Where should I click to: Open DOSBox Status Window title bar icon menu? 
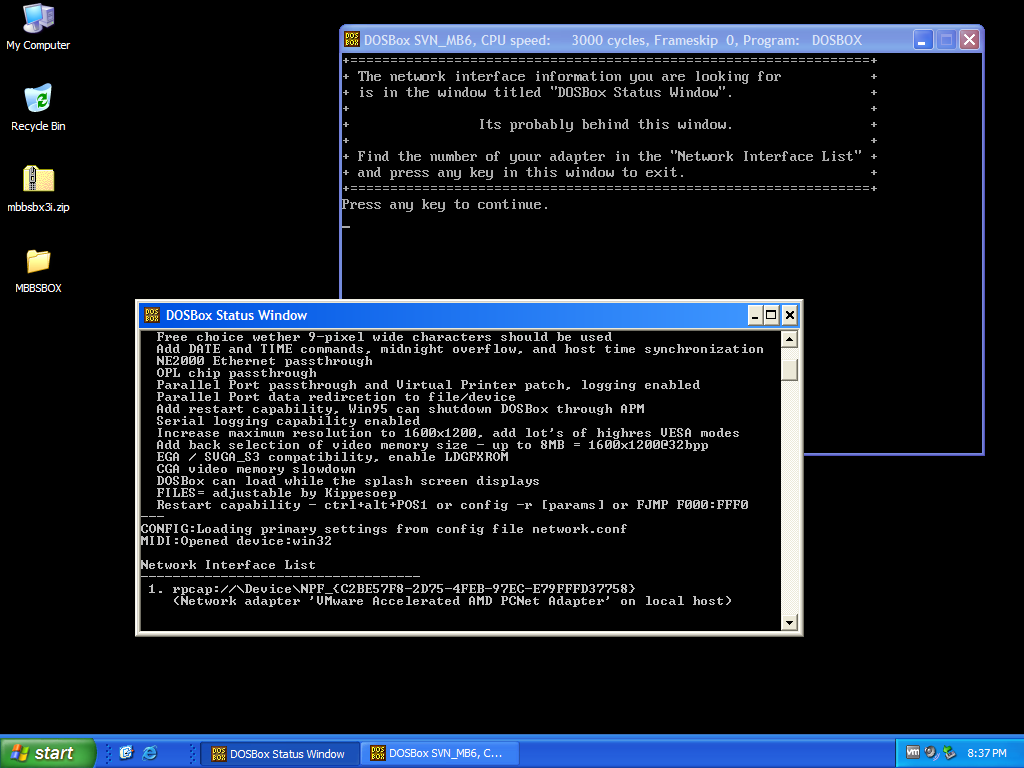pyautogui.click(x=151, y=315)
